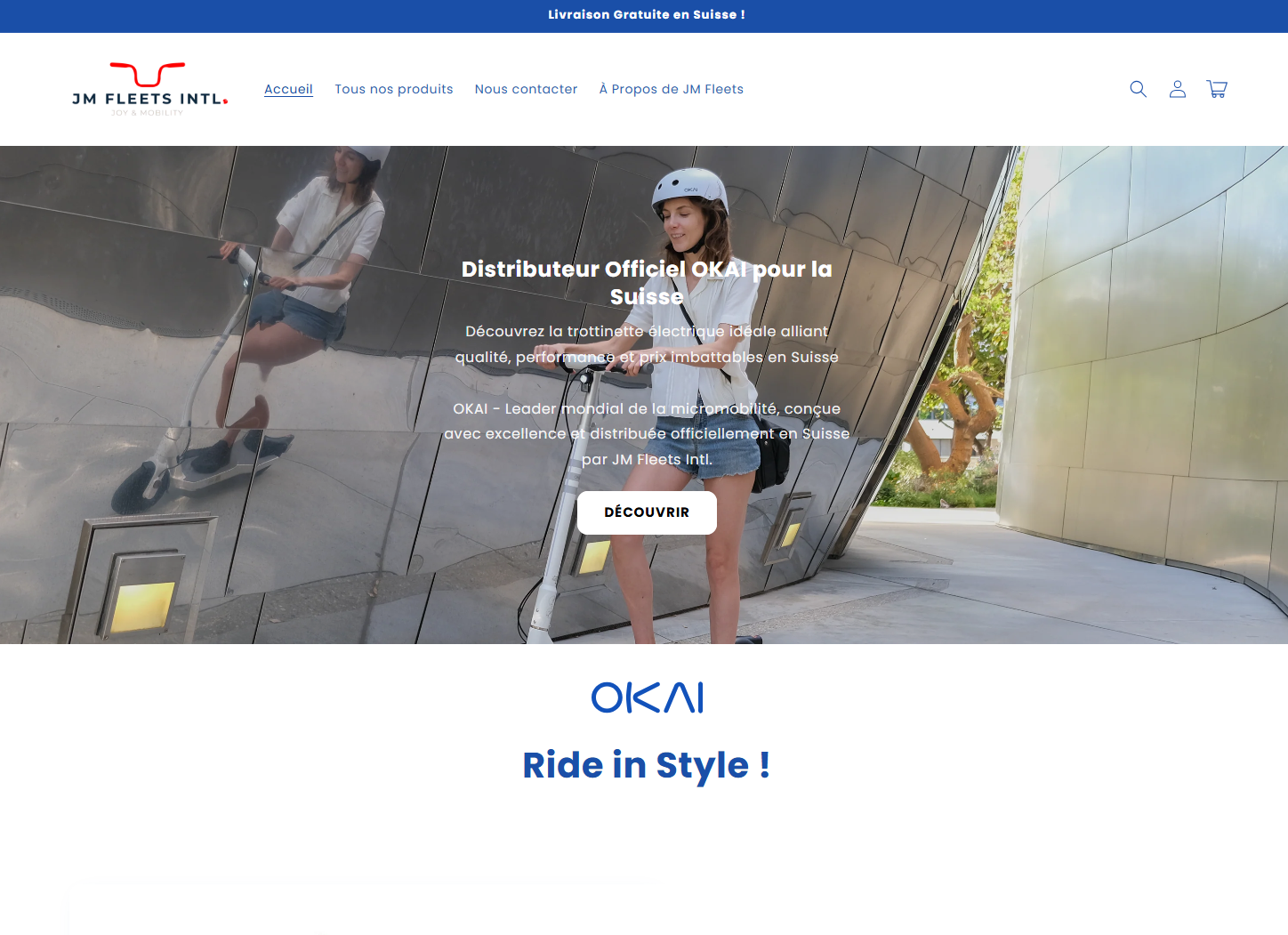The height and width of the screenshot is (935, 1288).
Task: Open À Propos de JM Fleets page
Action: (671, 89)
